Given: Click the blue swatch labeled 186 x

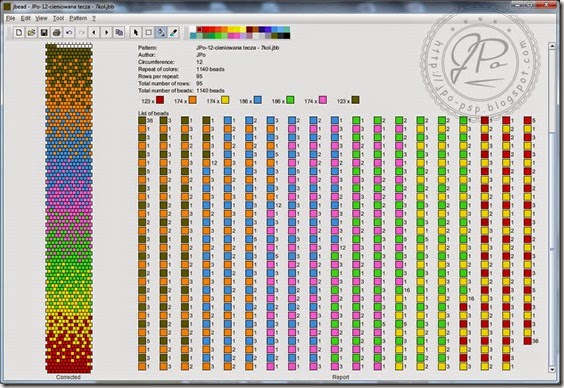Looking at the screenshot, I should [258, 100].
